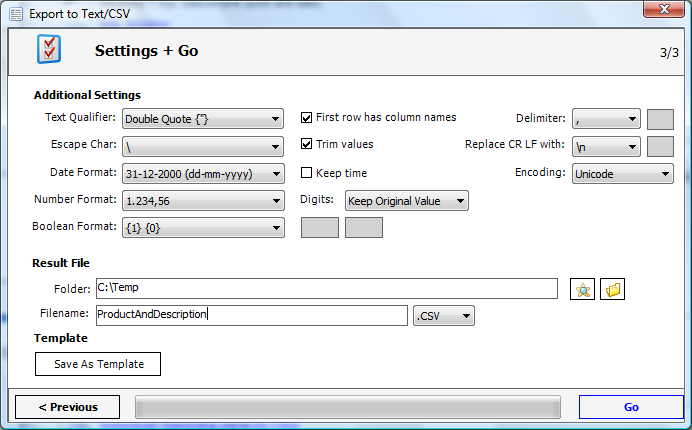
Task: Open the Delimiter dropdown
Action: coord(606,119)
